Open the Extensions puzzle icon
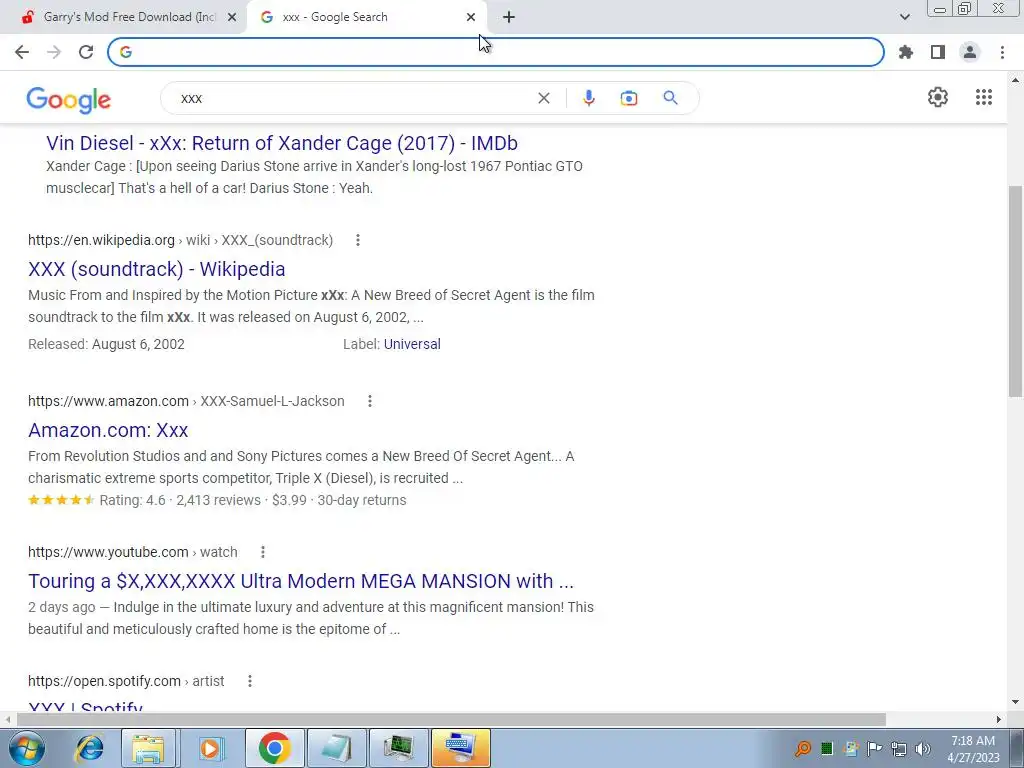This screenshot has width=1024, height=768. coord(906,52)
